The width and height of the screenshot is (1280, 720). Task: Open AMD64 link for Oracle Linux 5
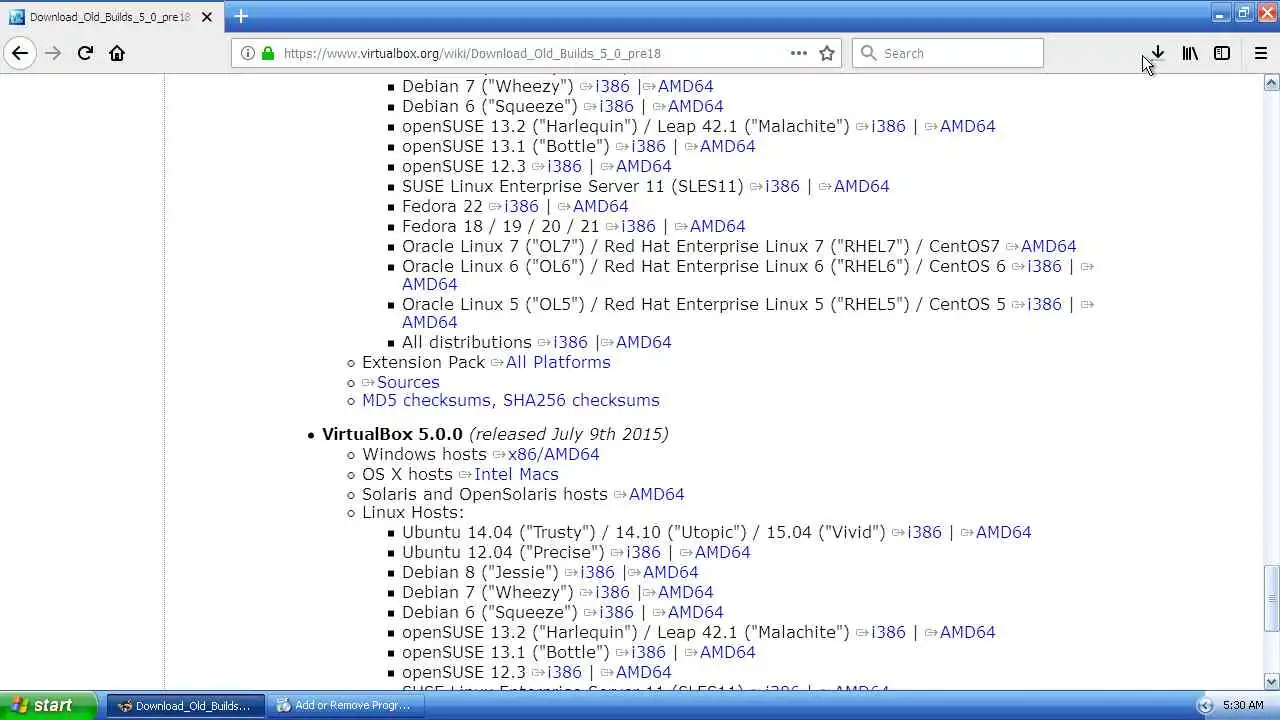pos(429,322)
